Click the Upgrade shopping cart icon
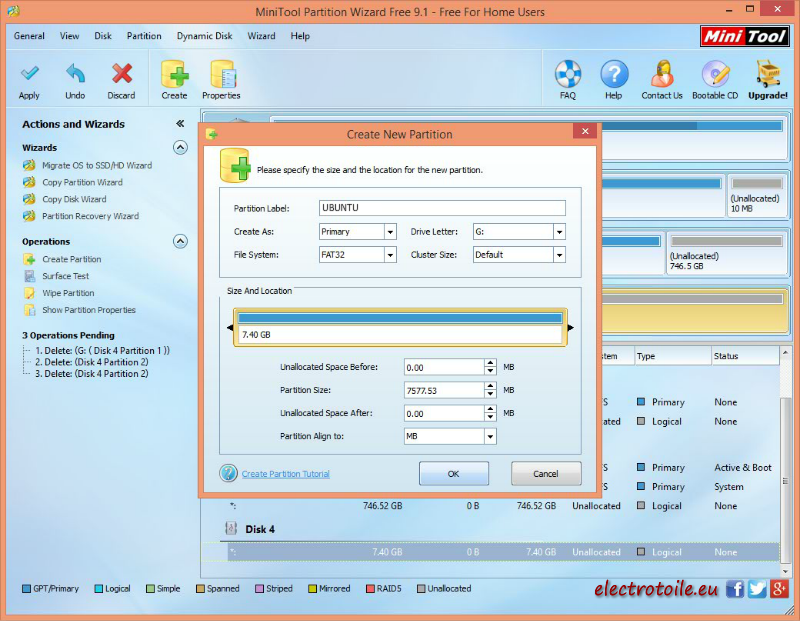This screenshot has width=800, height=624. point(768,74)
